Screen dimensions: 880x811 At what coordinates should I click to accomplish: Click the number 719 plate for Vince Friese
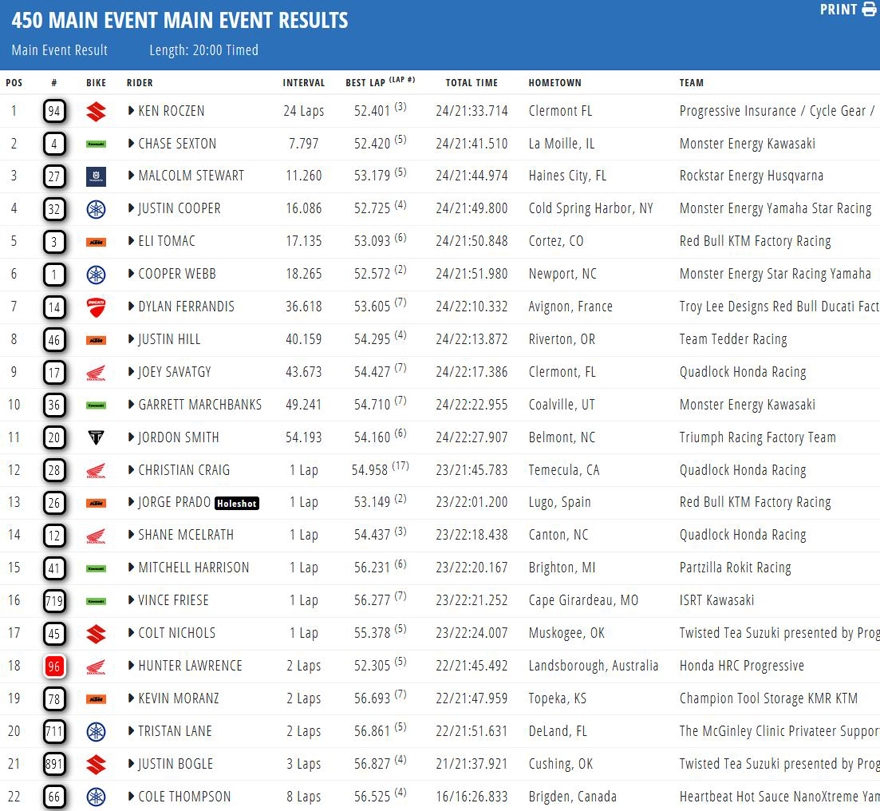(56, 601)
